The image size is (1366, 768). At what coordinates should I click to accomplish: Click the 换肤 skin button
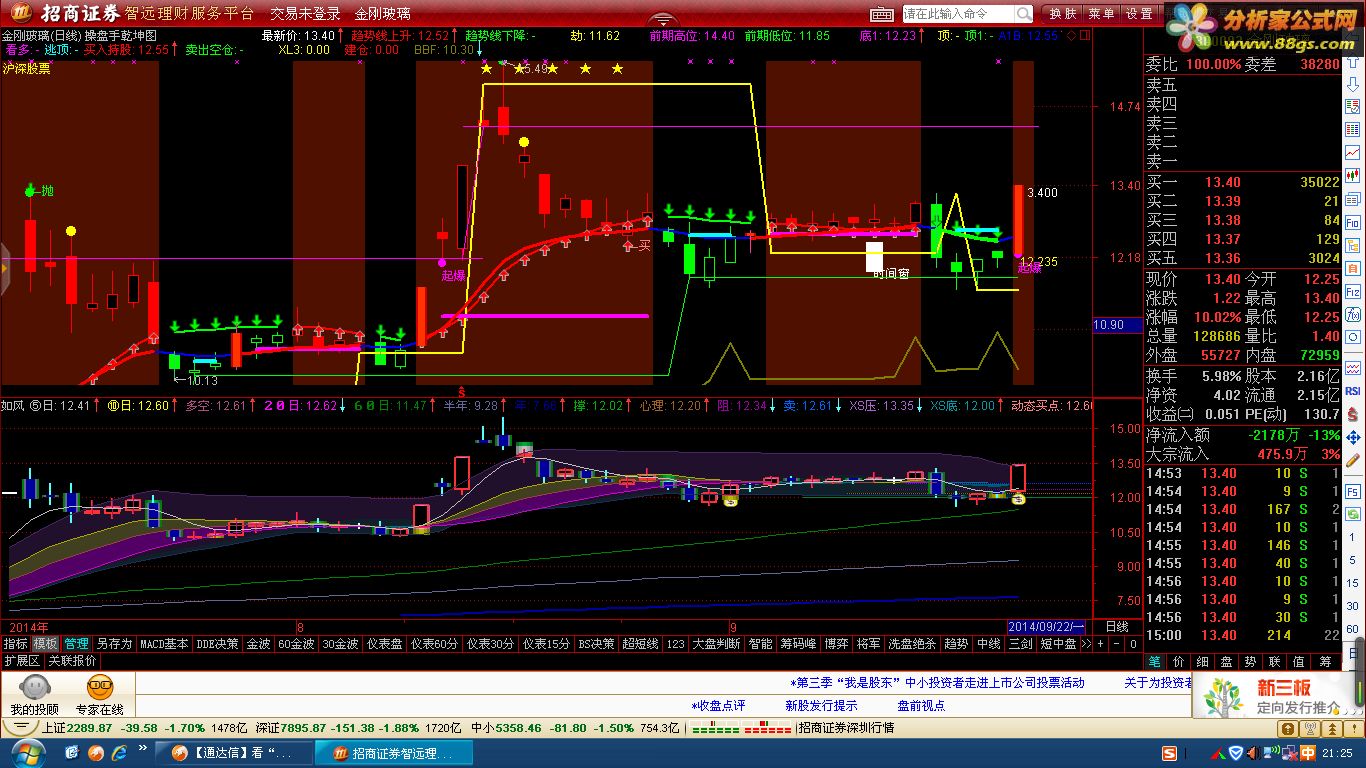coord(1062,14)
